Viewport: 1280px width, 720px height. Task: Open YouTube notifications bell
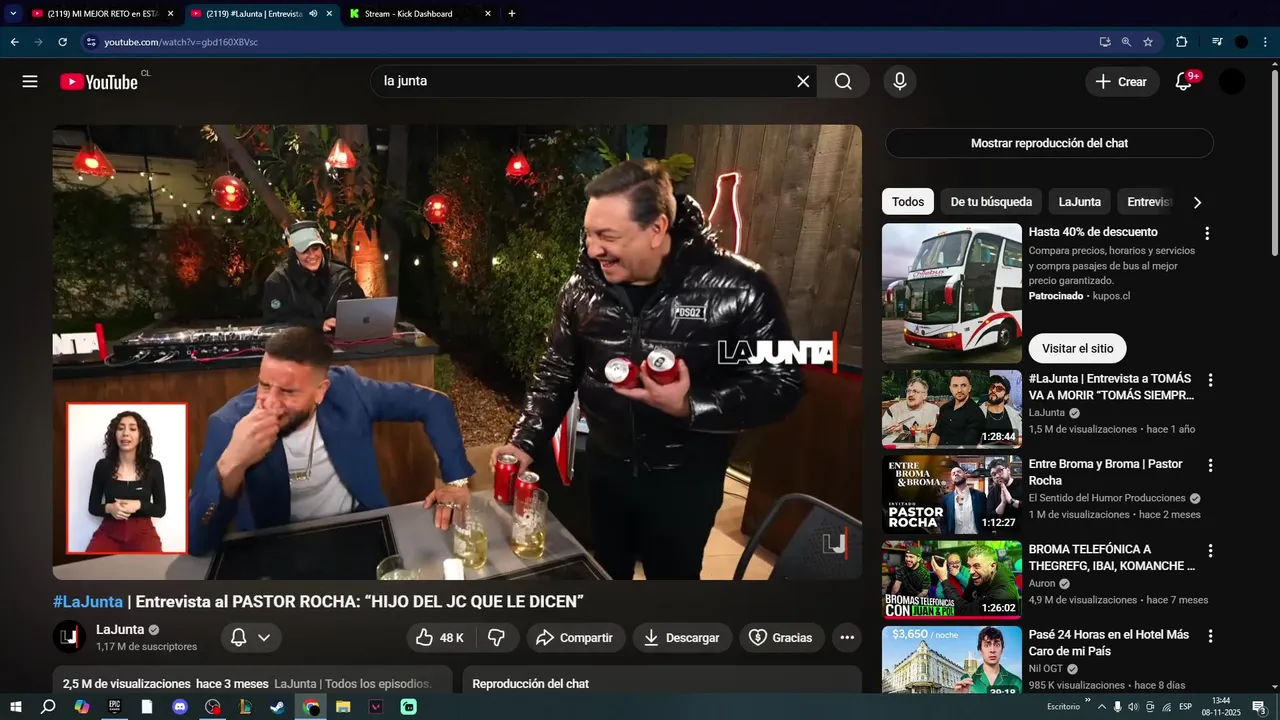pyautogui.click(x=1184, y=82)
